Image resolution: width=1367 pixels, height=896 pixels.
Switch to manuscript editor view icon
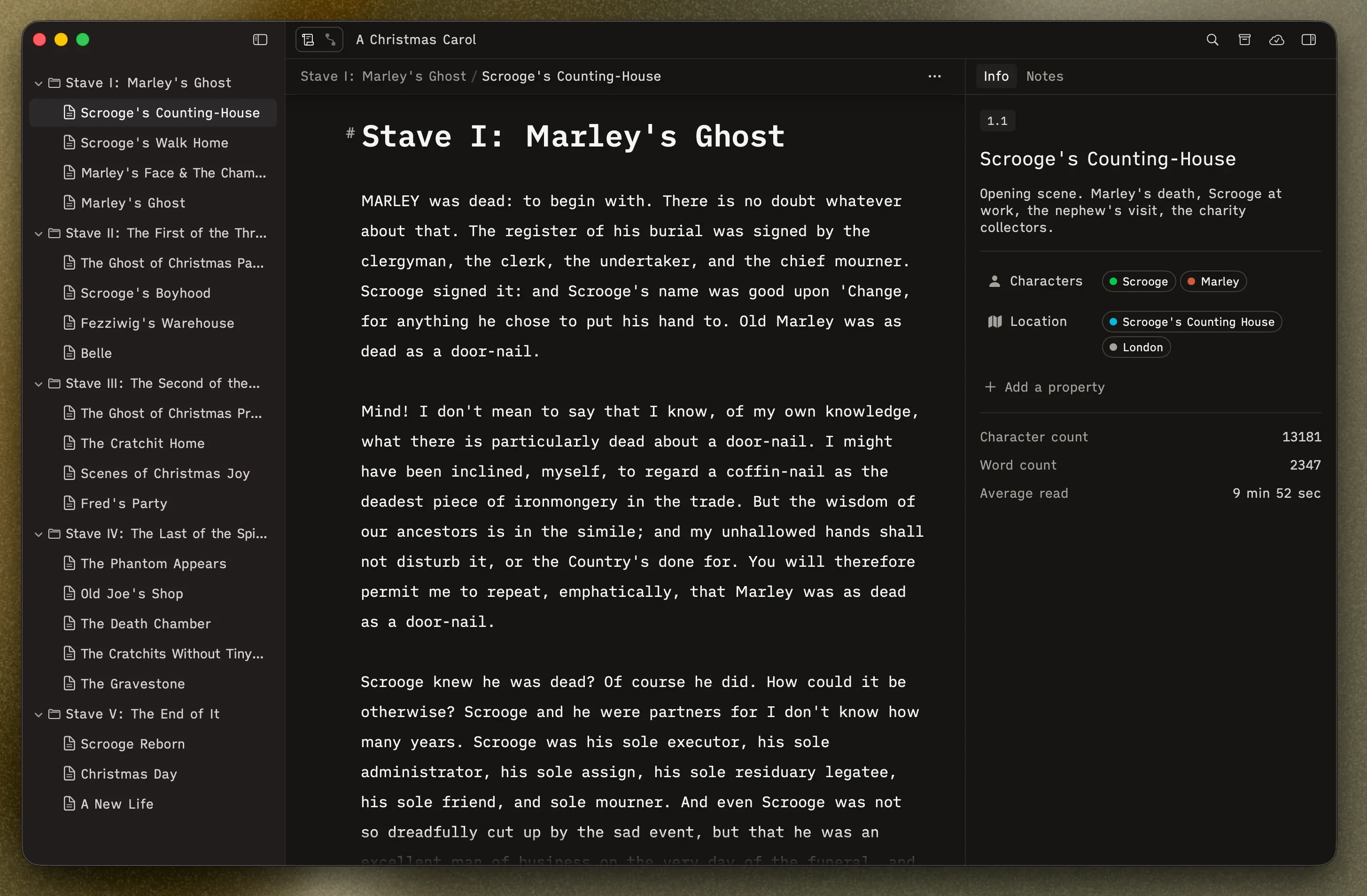[309, 39]
